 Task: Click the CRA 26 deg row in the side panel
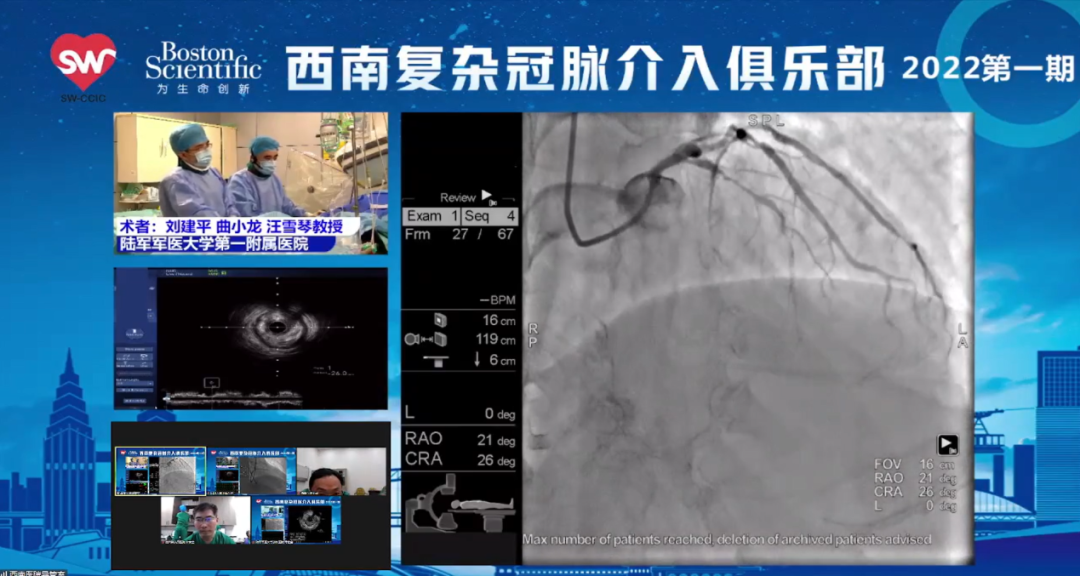click(x=459, y=460)
